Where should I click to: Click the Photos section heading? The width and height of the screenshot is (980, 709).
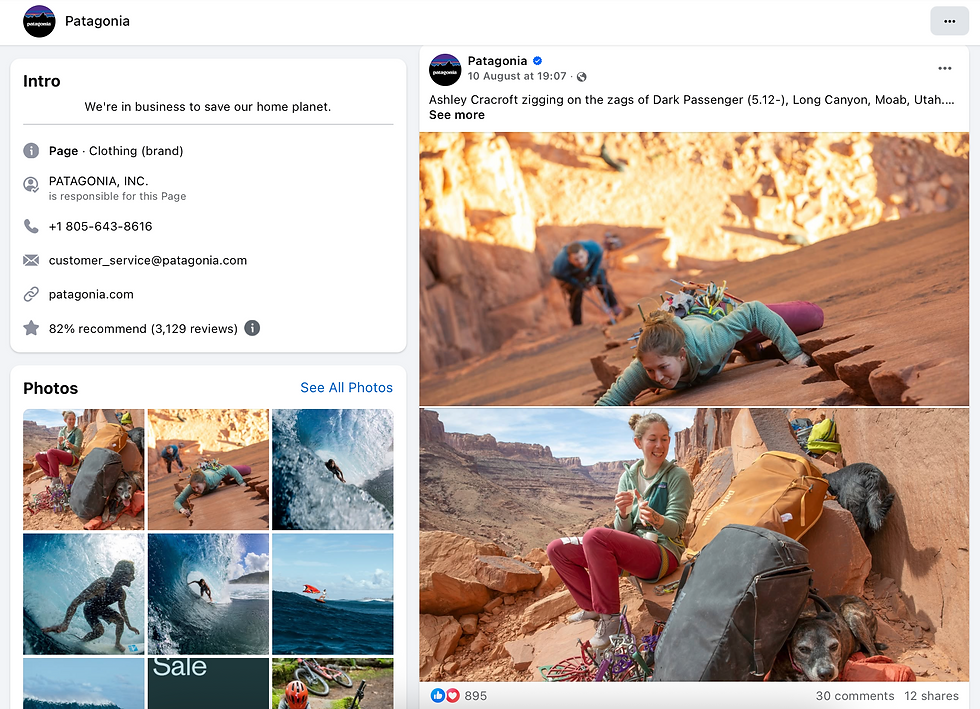click(51, 388)
